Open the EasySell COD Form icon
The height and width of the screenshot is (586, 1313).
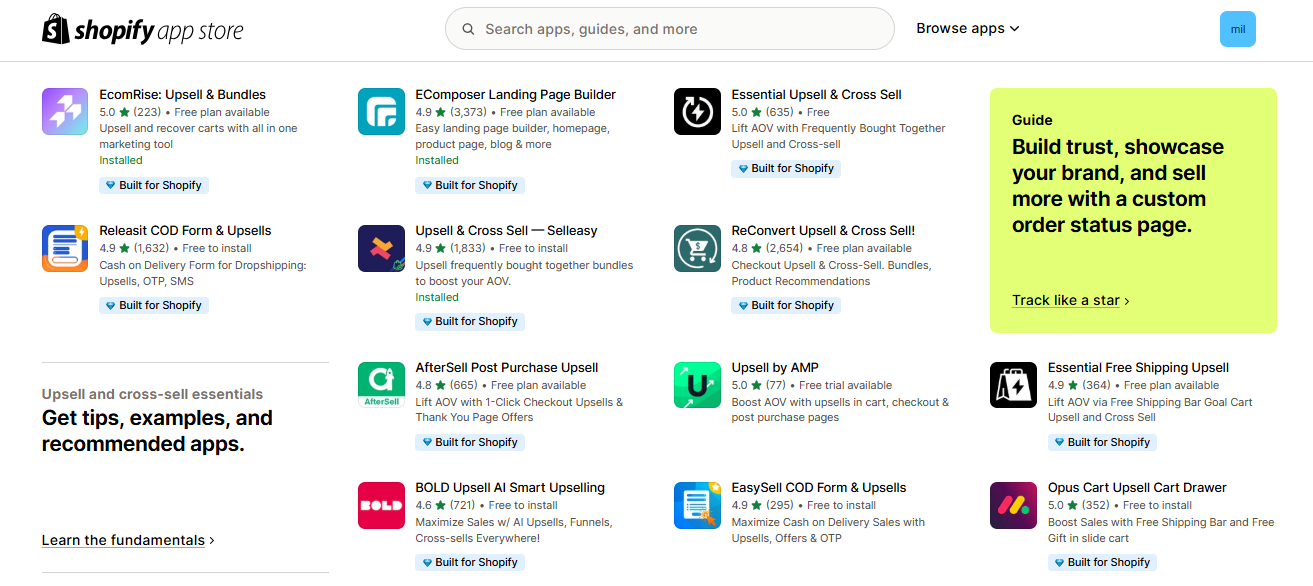(x=698, y=505)
